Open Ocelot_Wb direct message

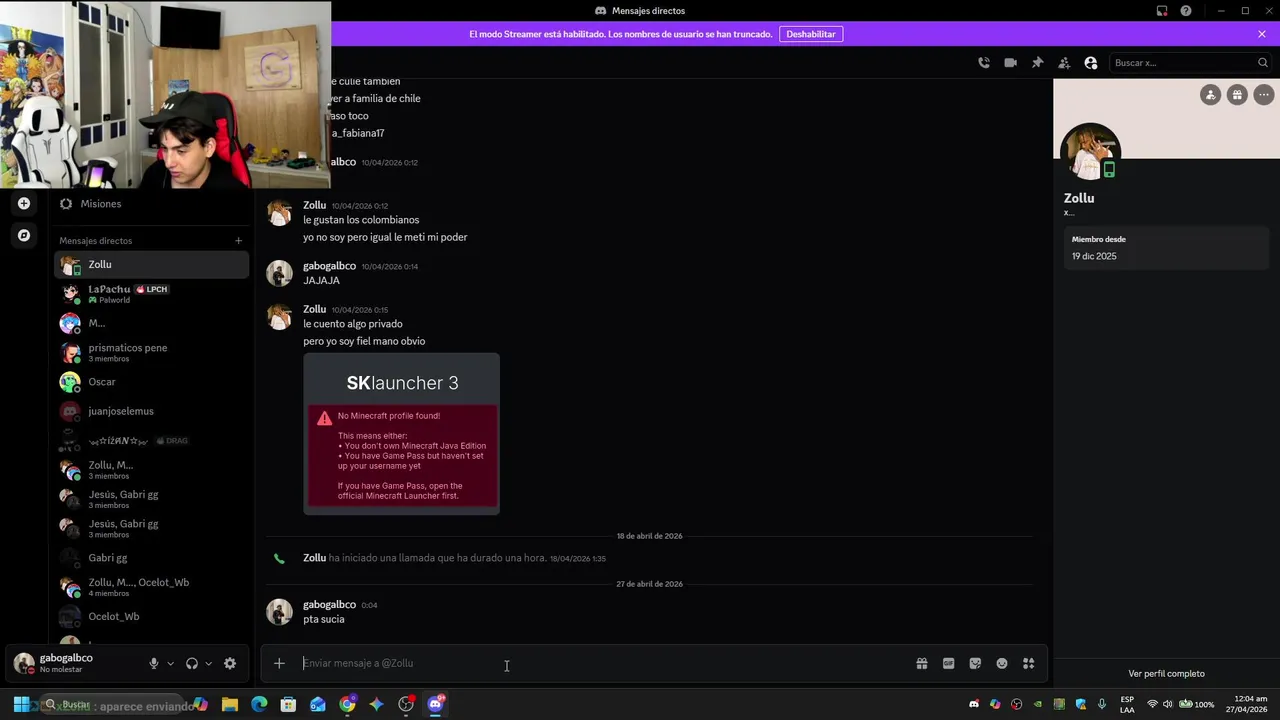tap(151, 617)
